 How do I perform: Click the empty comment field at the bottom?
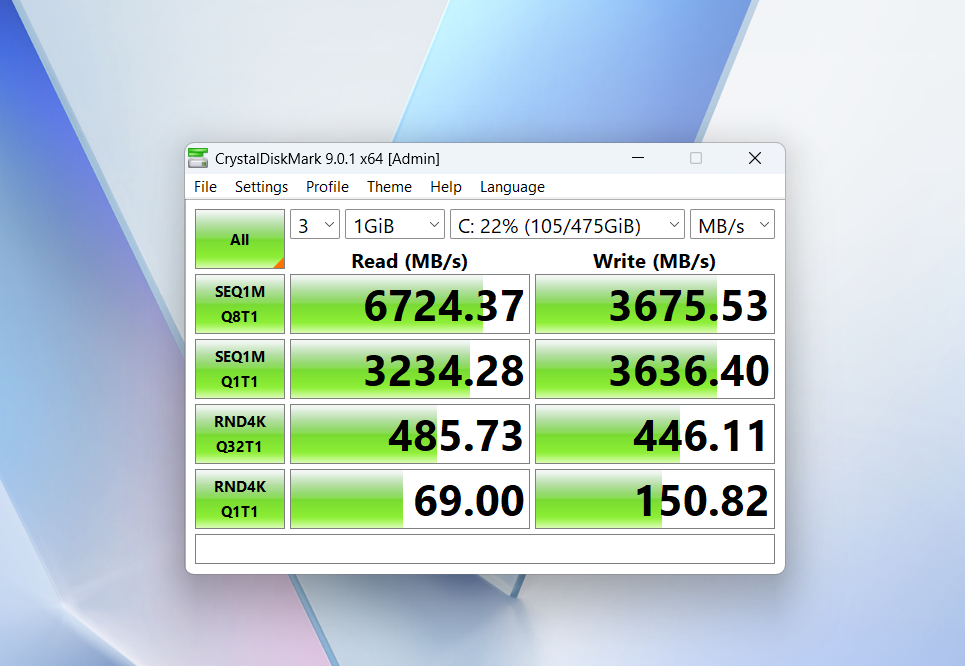(x=484, y=549)
